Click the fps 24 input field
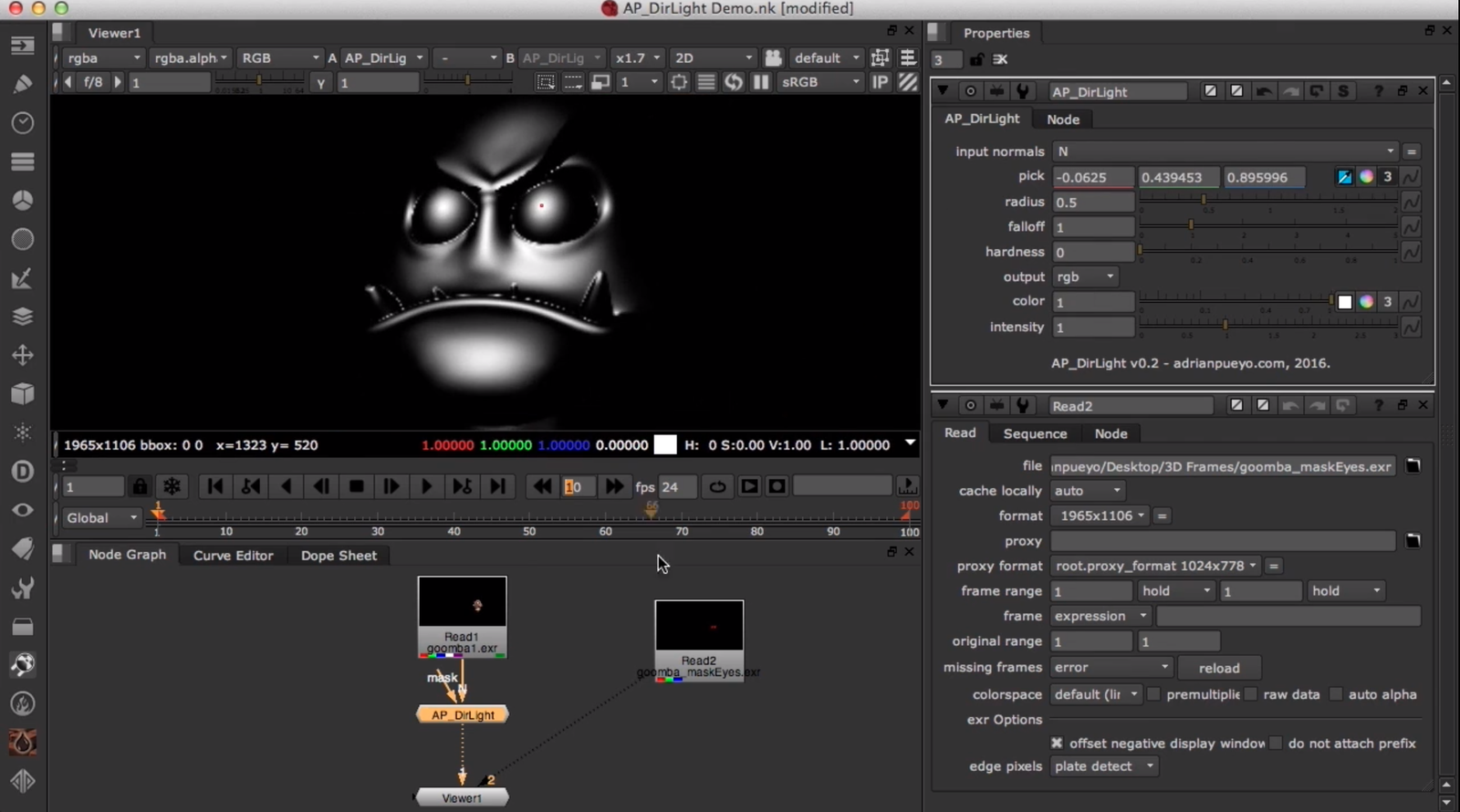1460x812 pixels. pyautogui.click(x=677, y=486)
